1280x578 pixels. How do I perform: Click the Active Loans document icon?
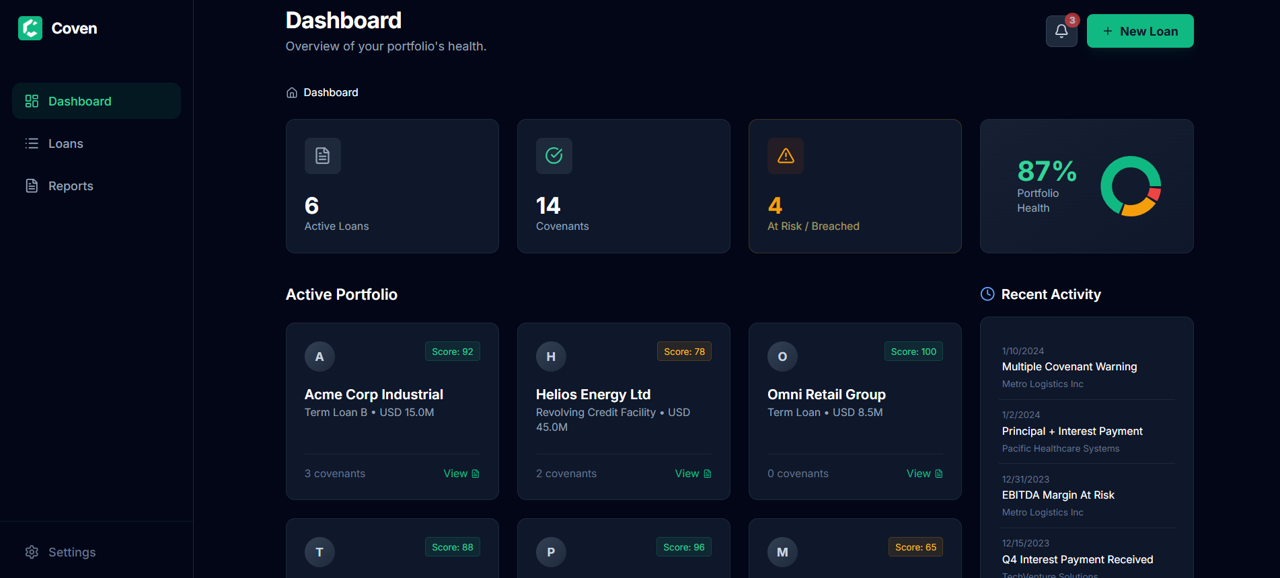(322, 156)
